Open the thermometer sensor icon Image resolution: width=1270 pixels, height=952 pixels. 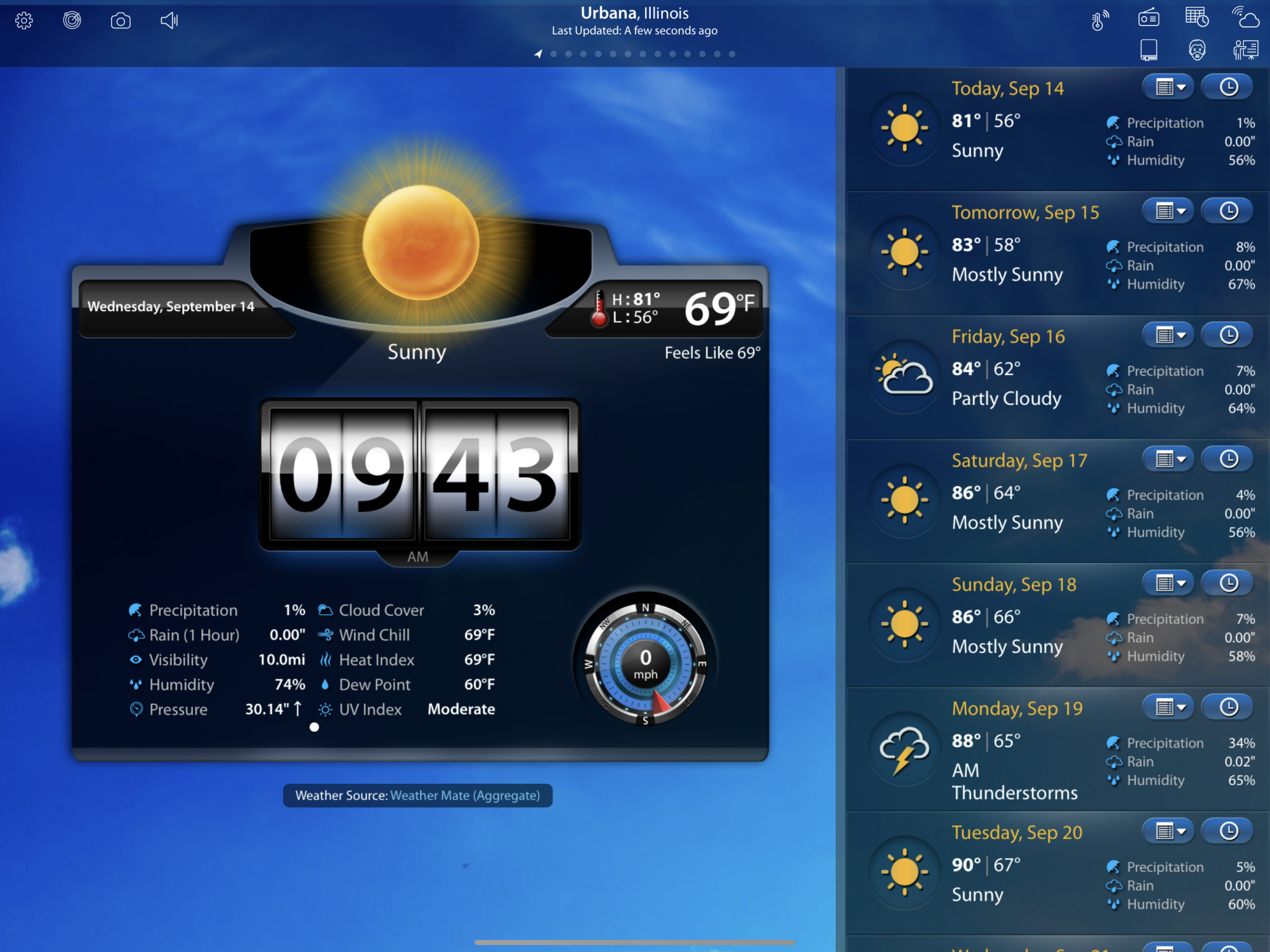point(1100,19)
